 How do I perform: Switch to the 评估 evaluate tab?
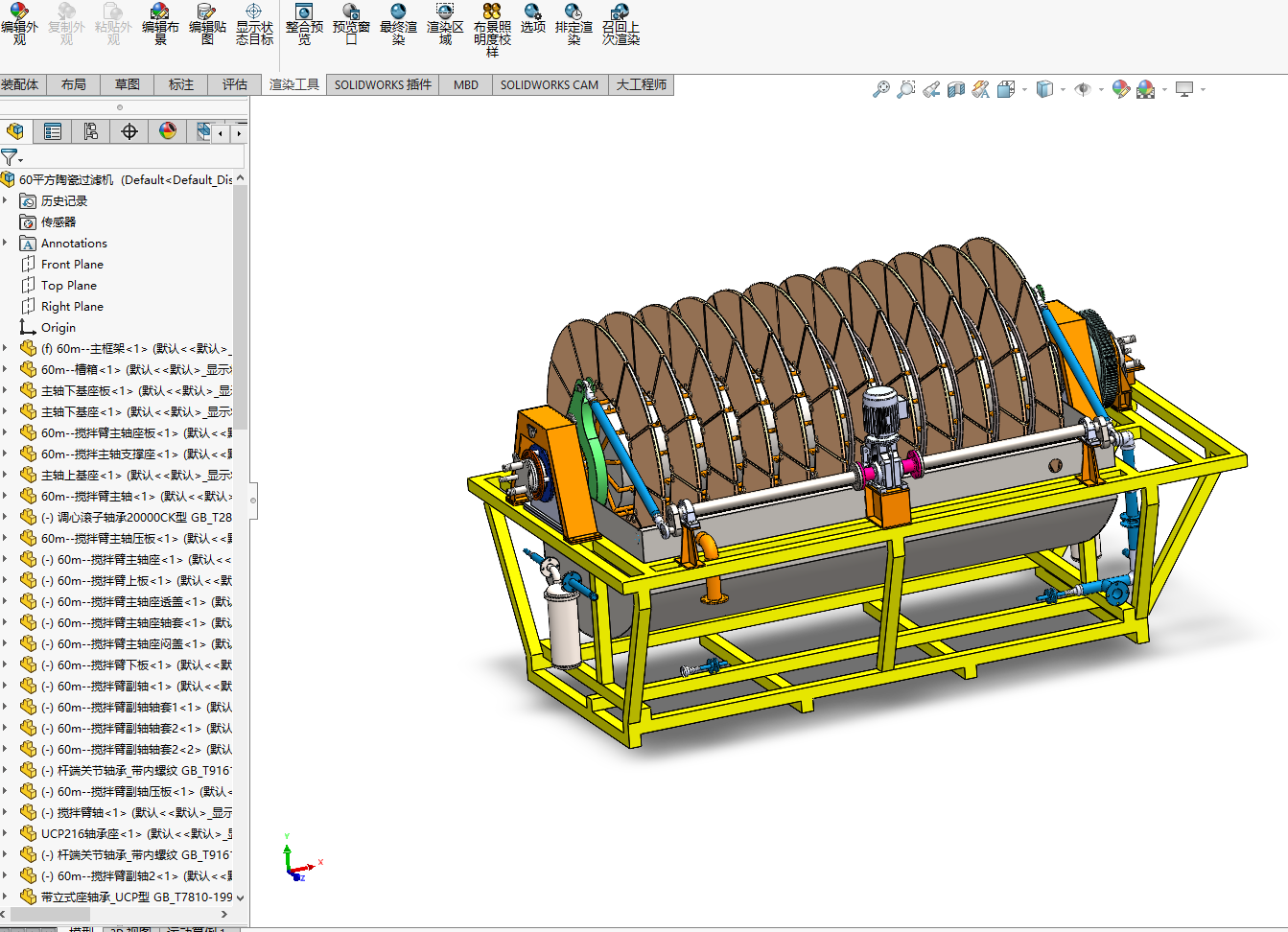pyautogui.click(x=234, y=84)
